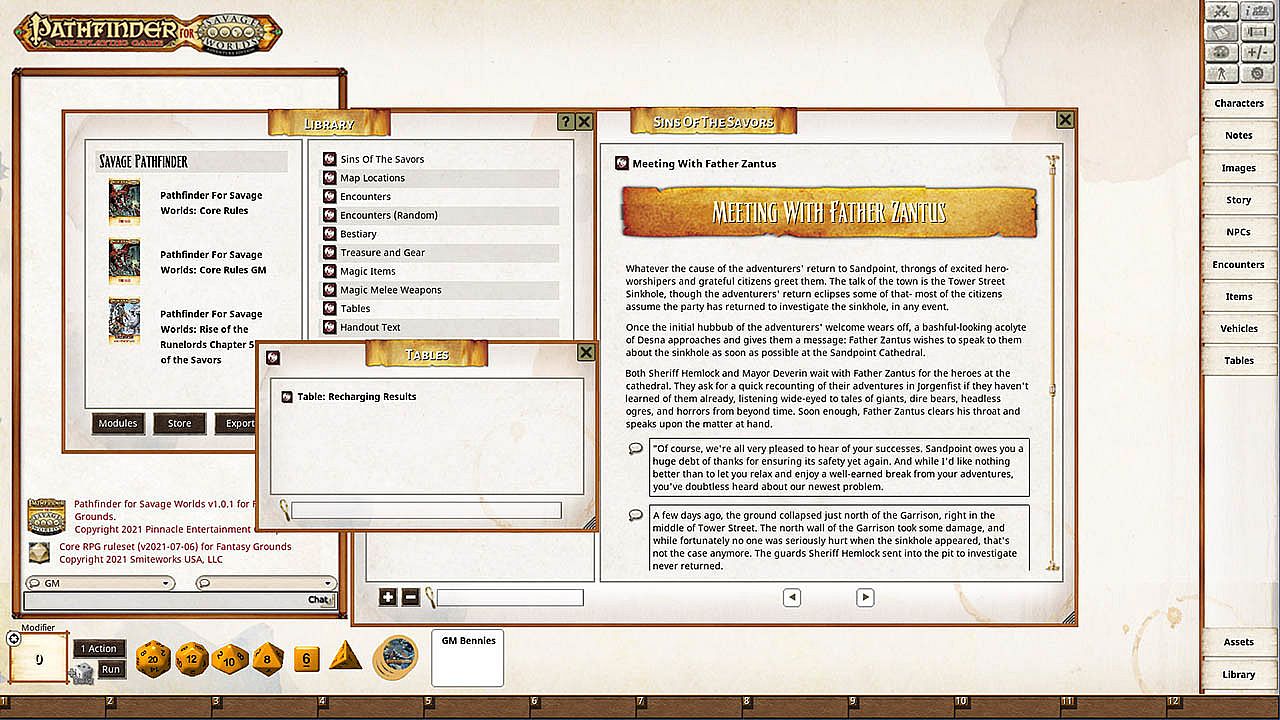
Task: Click the Store button in Library
Action: pos(179,423)
